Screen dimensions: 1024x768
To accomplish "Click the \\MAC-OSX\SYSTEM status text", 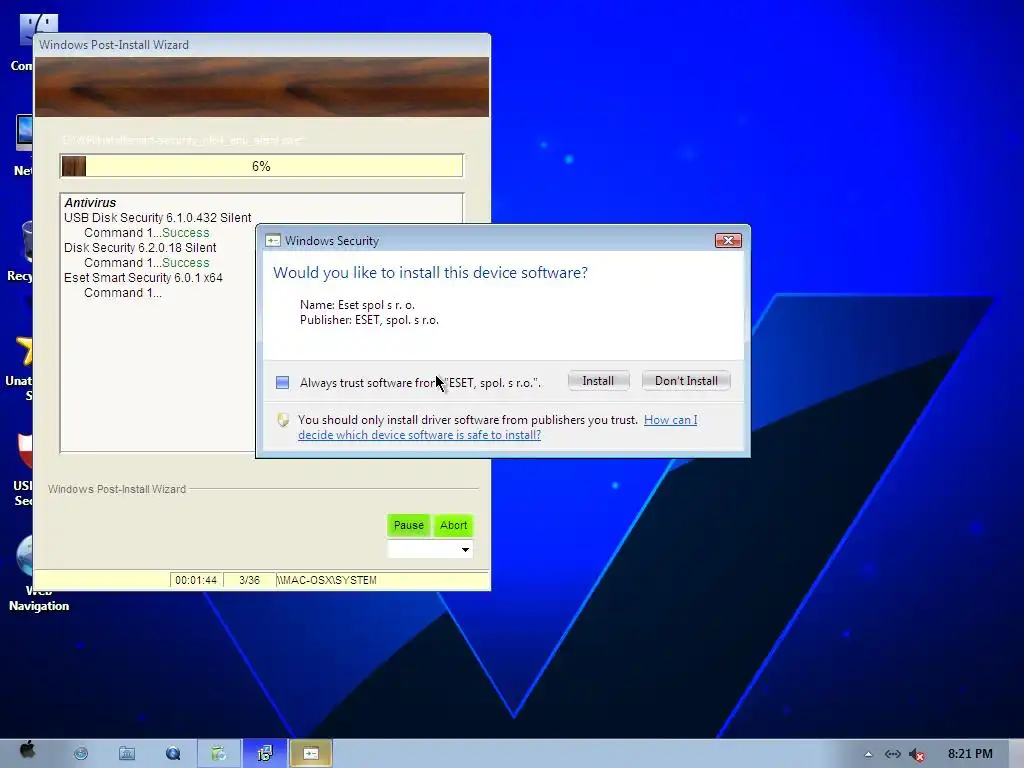I will click(x=327, y=580).
